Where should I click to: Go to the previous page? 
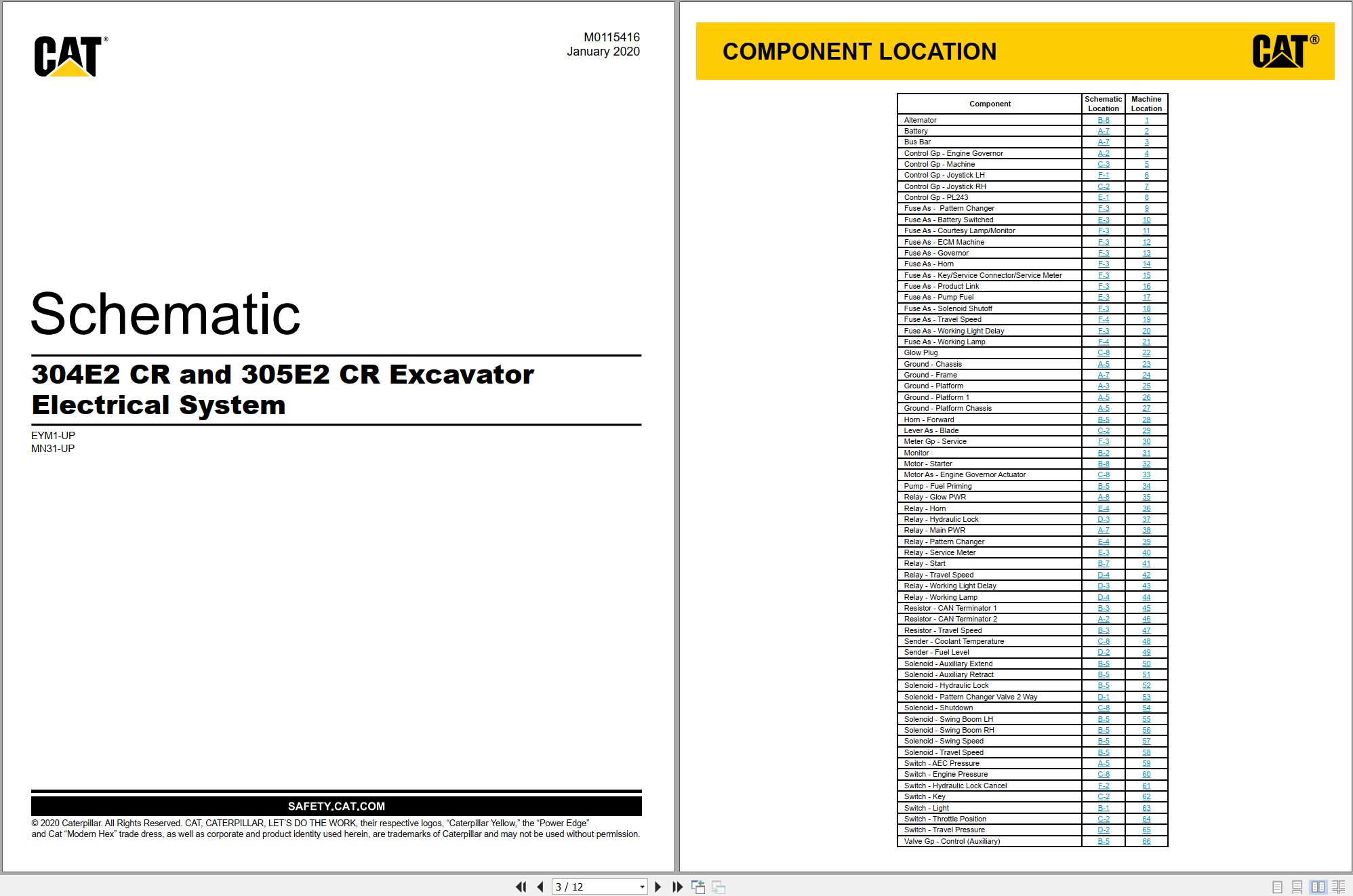click(x=540, y=887)
